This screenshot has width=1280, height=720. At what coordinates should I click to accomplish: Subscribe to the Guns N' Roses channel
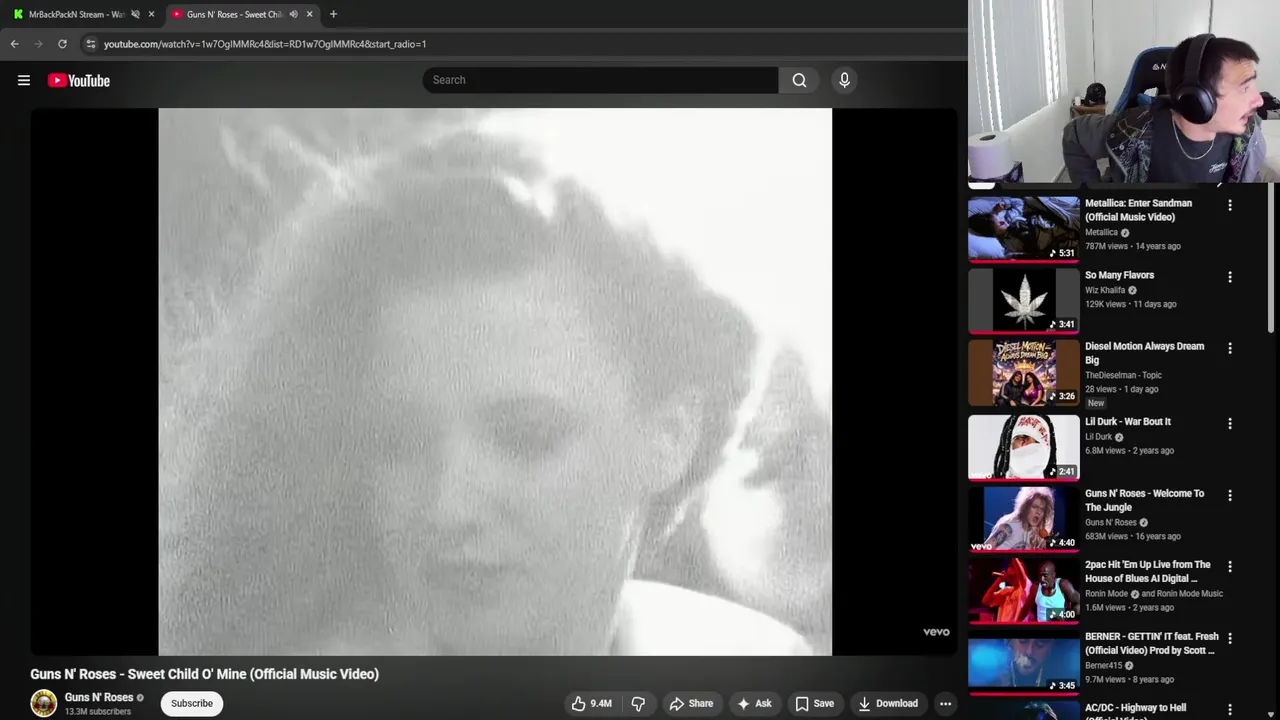coord(192,704)
